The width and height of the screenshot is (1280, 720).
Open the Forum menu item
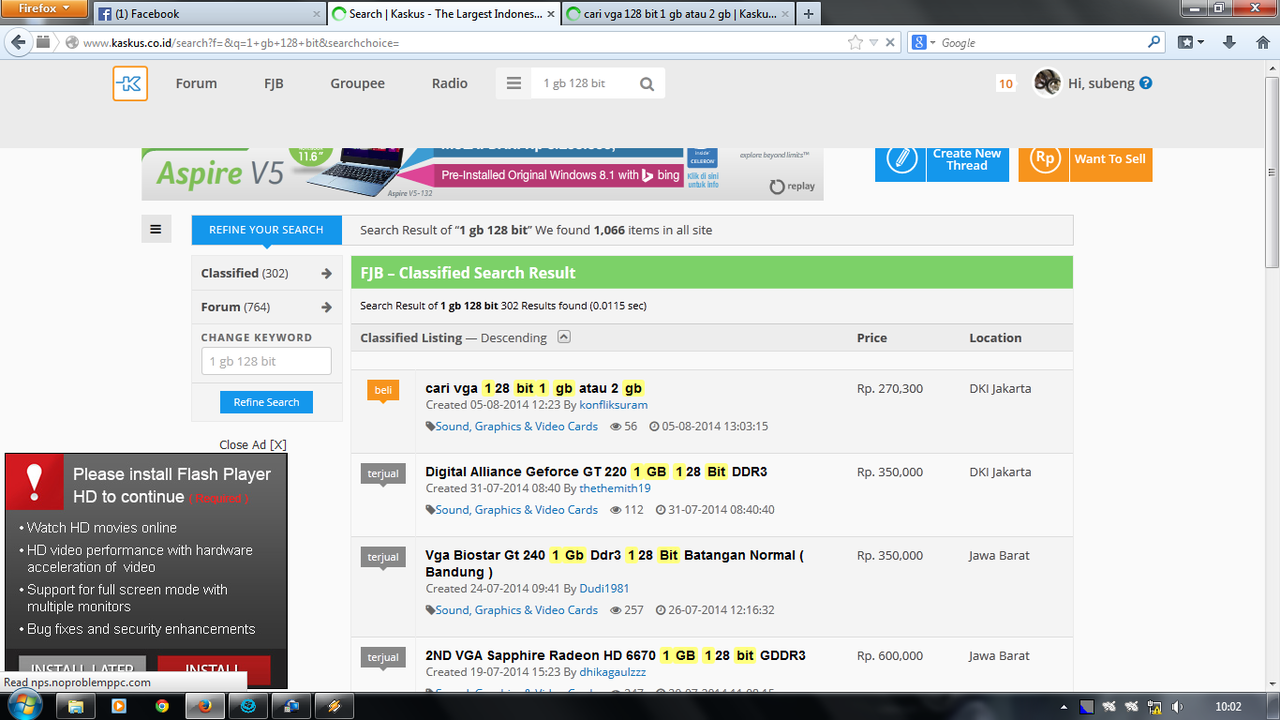pyautogui.click(x=196, y=84)
